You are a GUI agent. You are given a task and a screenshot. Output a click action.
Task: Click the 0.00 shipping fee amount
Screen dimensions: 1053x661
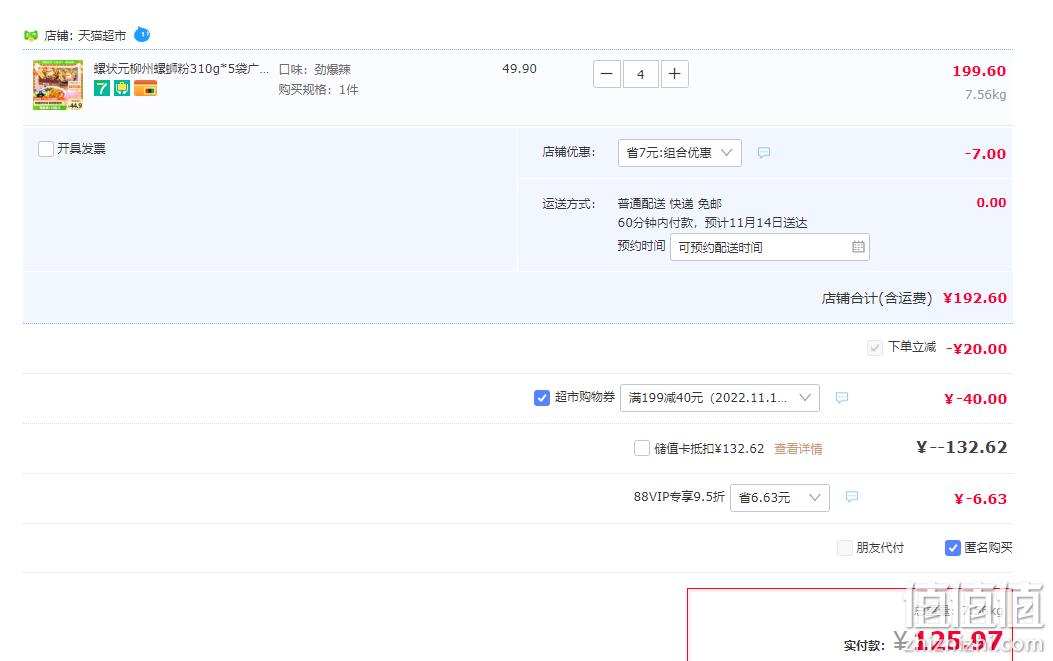[x=991, y=202]
